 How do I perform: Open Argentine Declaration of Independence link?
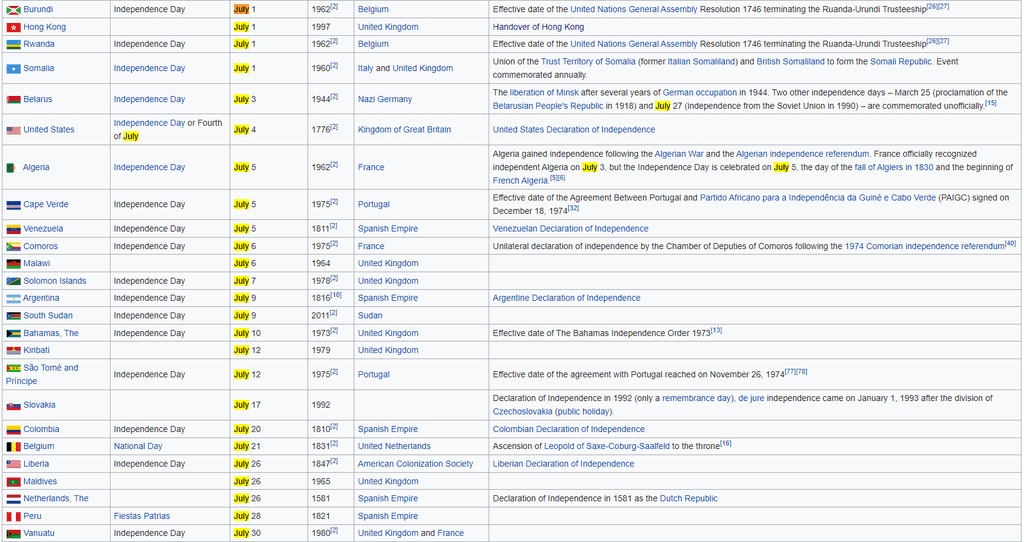pos(566,298)
